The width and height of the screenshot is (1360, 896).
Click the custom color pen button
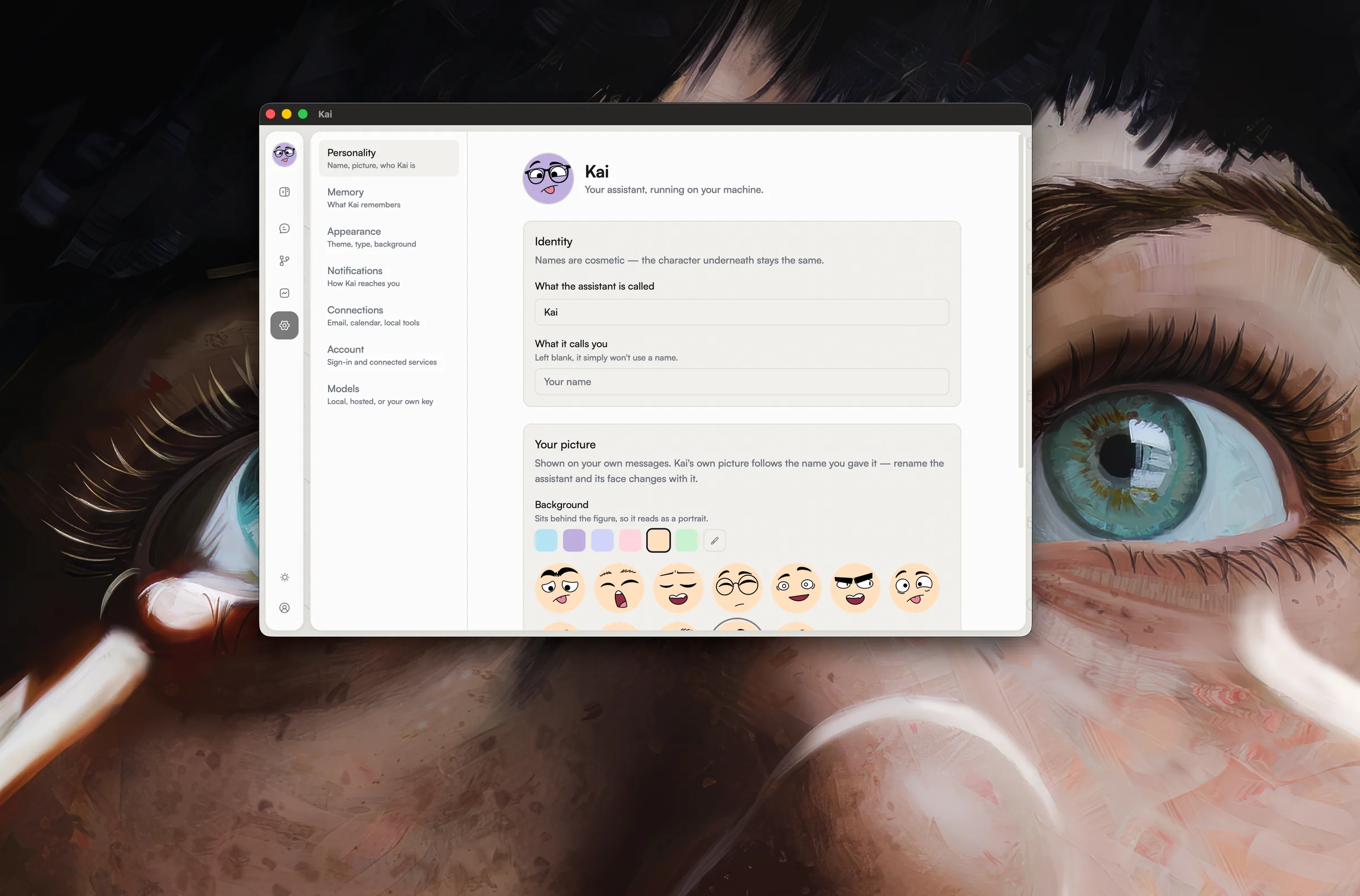click(715, 541)
